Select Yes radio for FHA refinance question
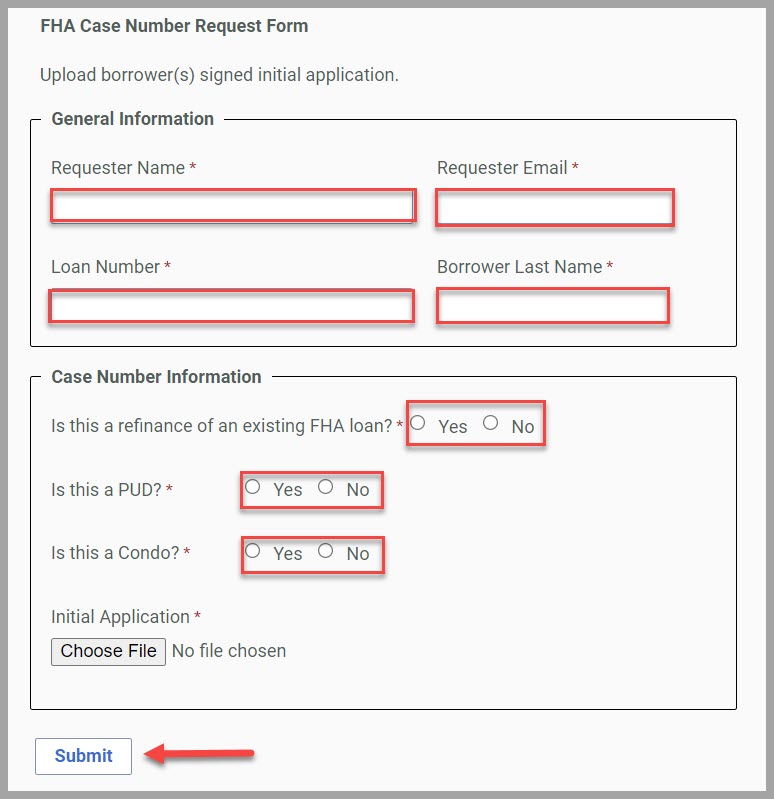Screen dimensions: 774x799 418,423
